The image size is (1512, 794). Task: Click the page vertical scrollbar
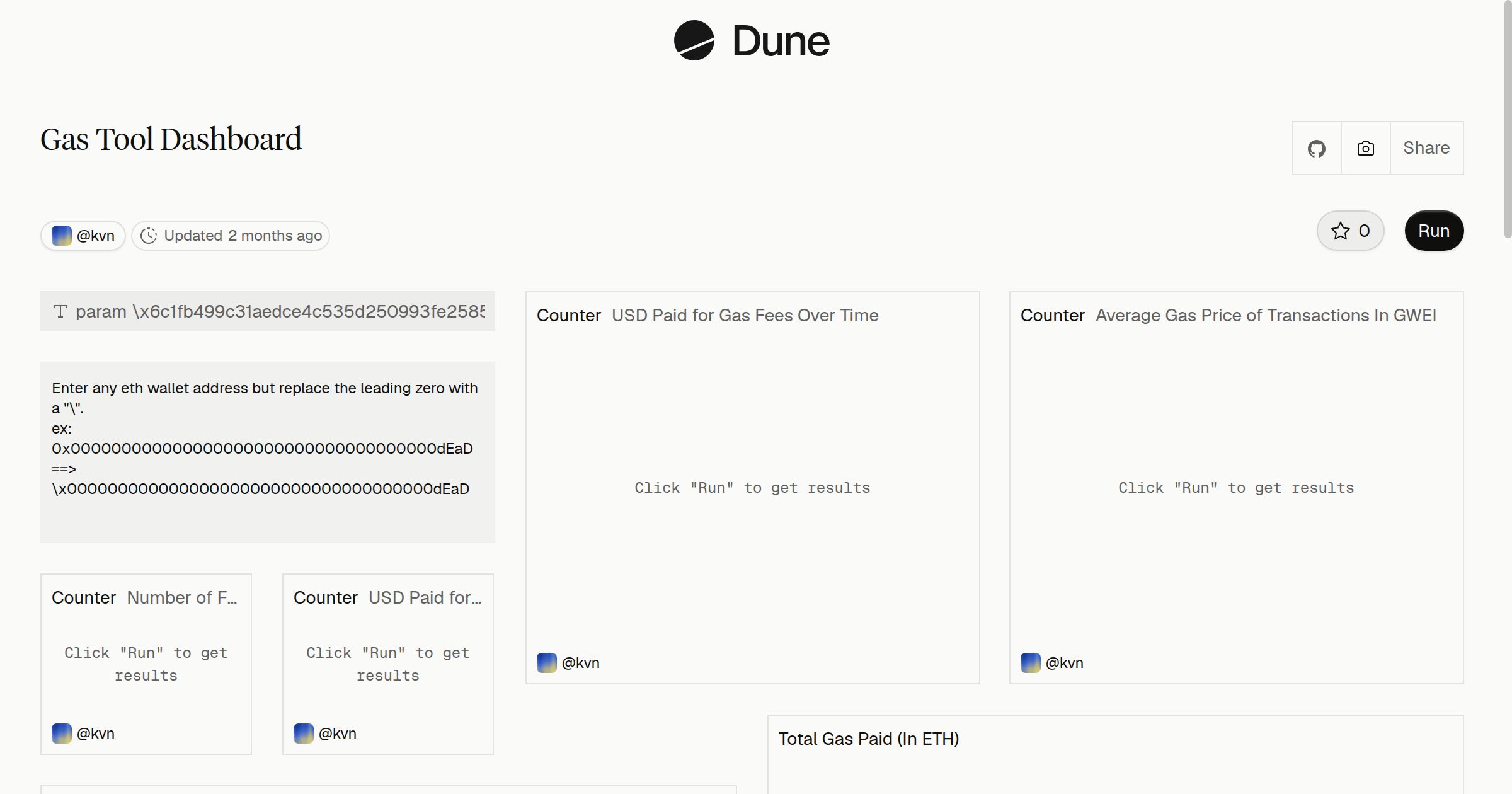click(x=1507, y=120)
